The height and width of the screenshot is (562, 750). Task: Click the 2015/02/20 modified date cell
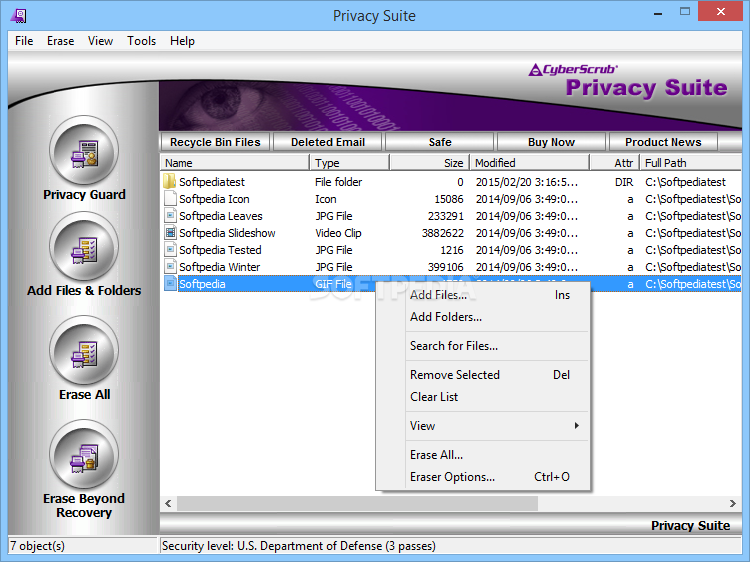(527, 182)
